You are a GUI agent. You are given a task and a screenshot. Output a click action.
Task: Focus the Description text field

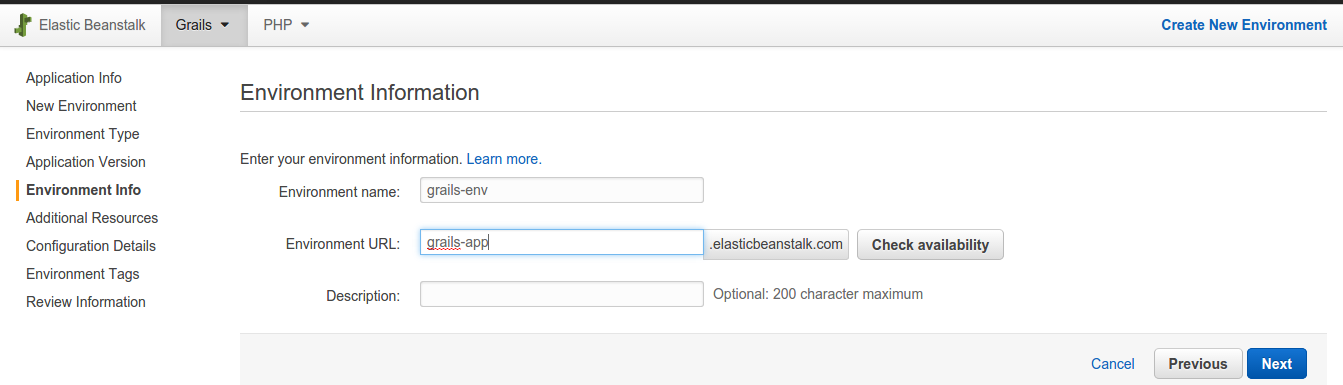coord(562,294)
